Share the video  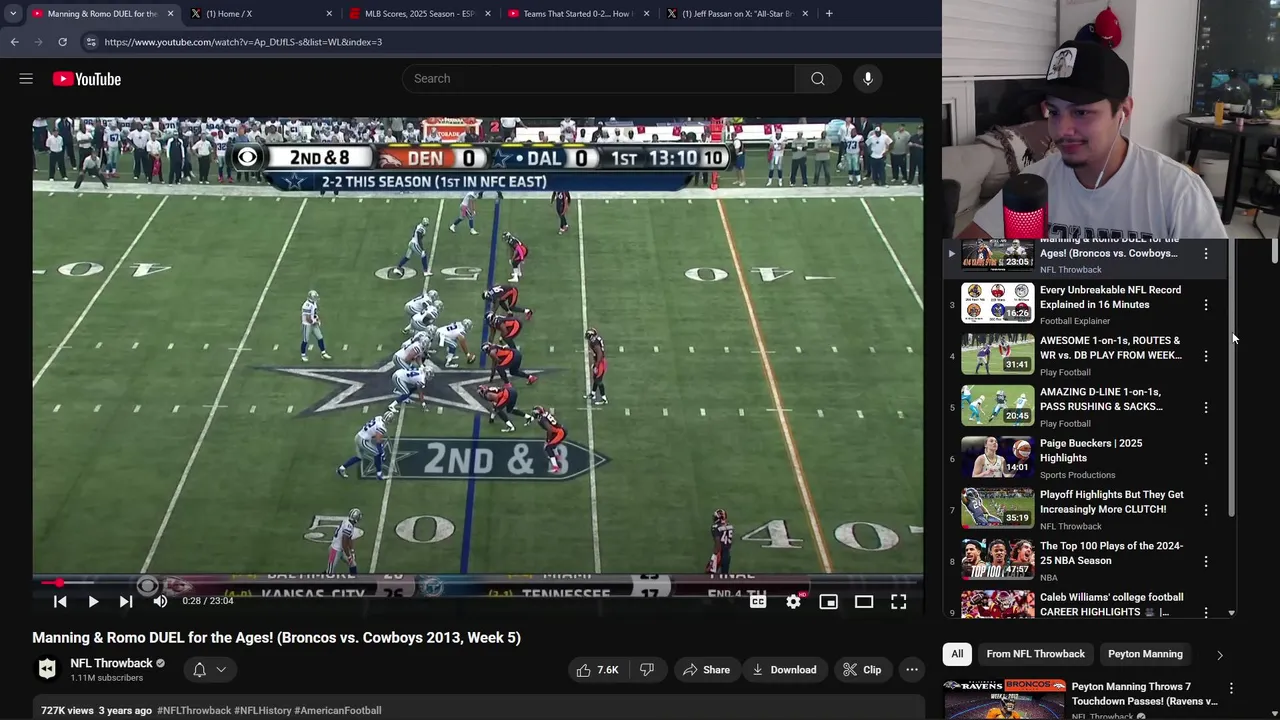tap(706, 670)
